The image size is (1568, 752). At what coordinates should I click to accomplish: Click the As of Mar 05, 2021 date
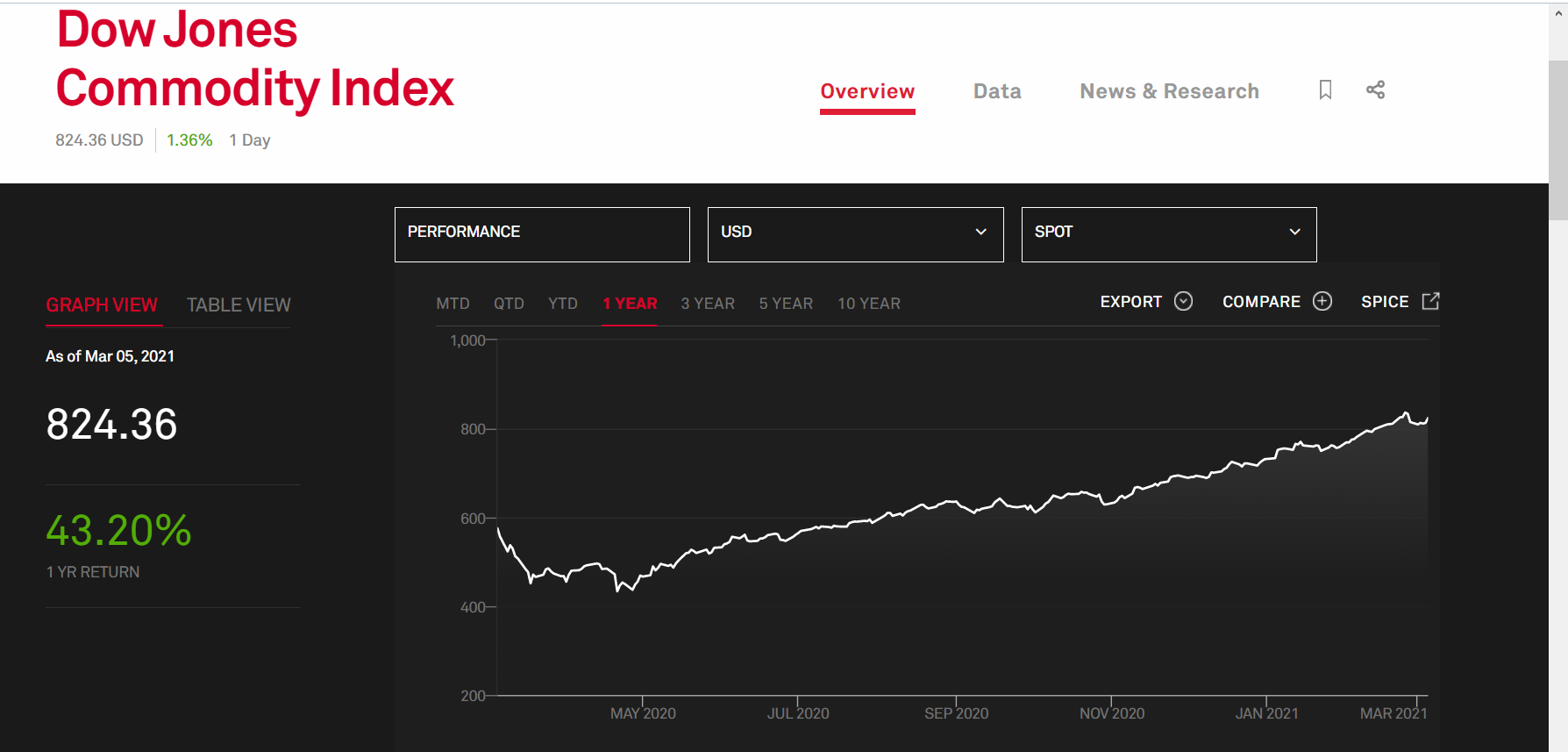click(x=110, y=356)
